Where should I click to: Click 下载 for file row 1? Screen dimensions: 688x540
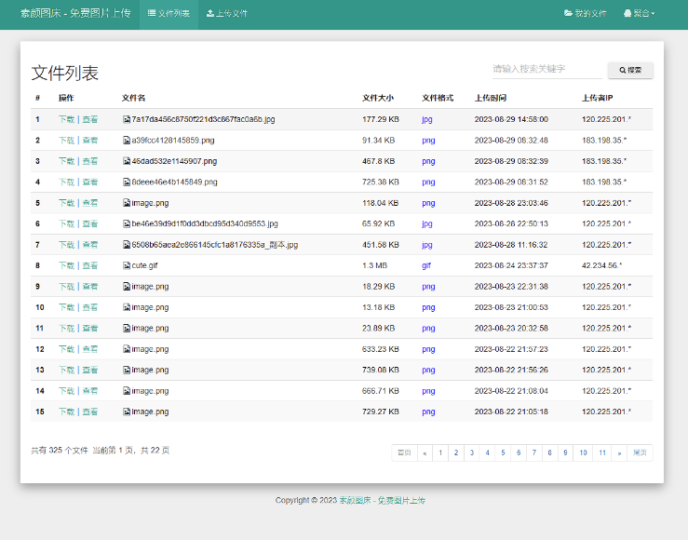66,119
